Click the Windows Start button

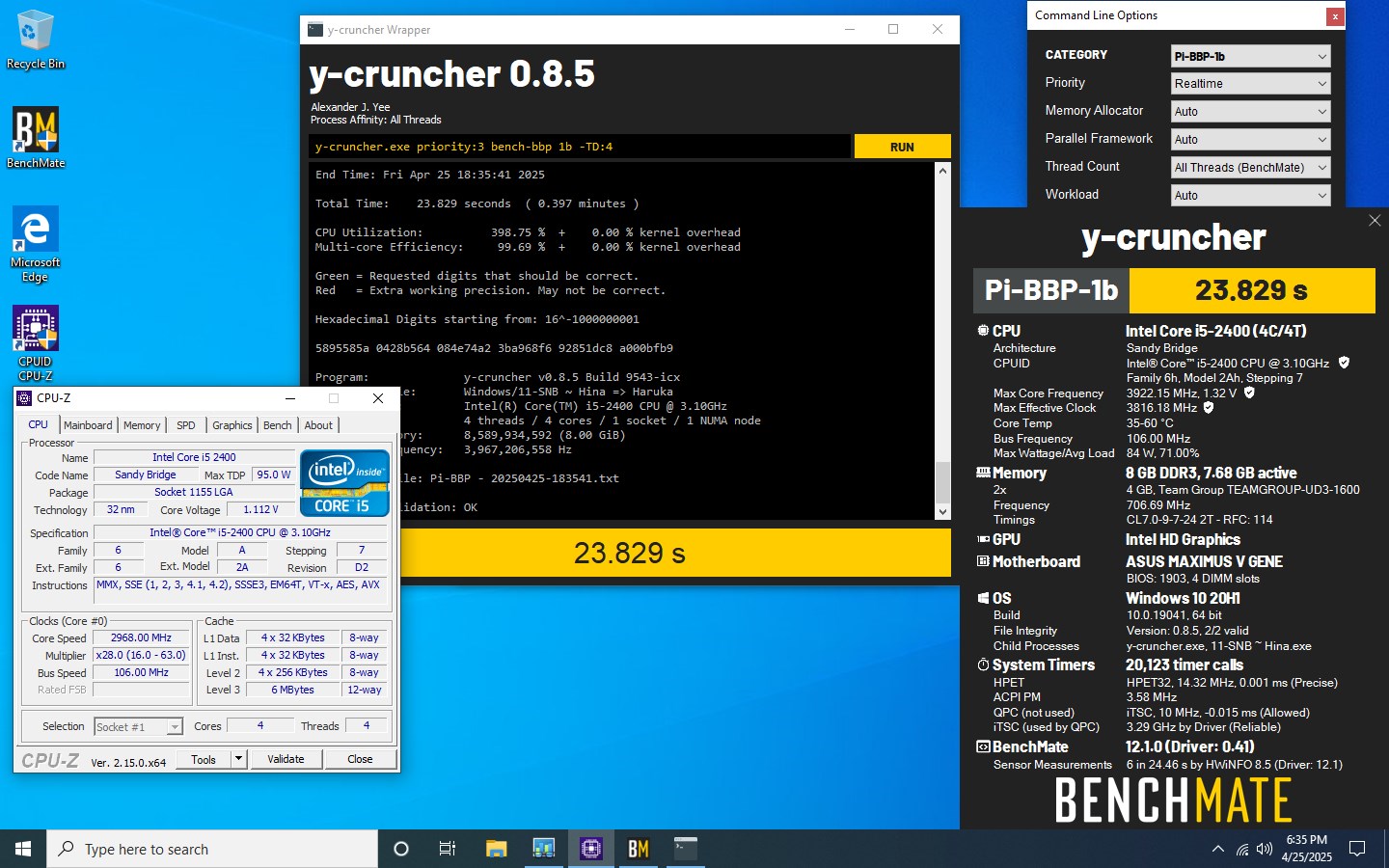pos(23,849)
